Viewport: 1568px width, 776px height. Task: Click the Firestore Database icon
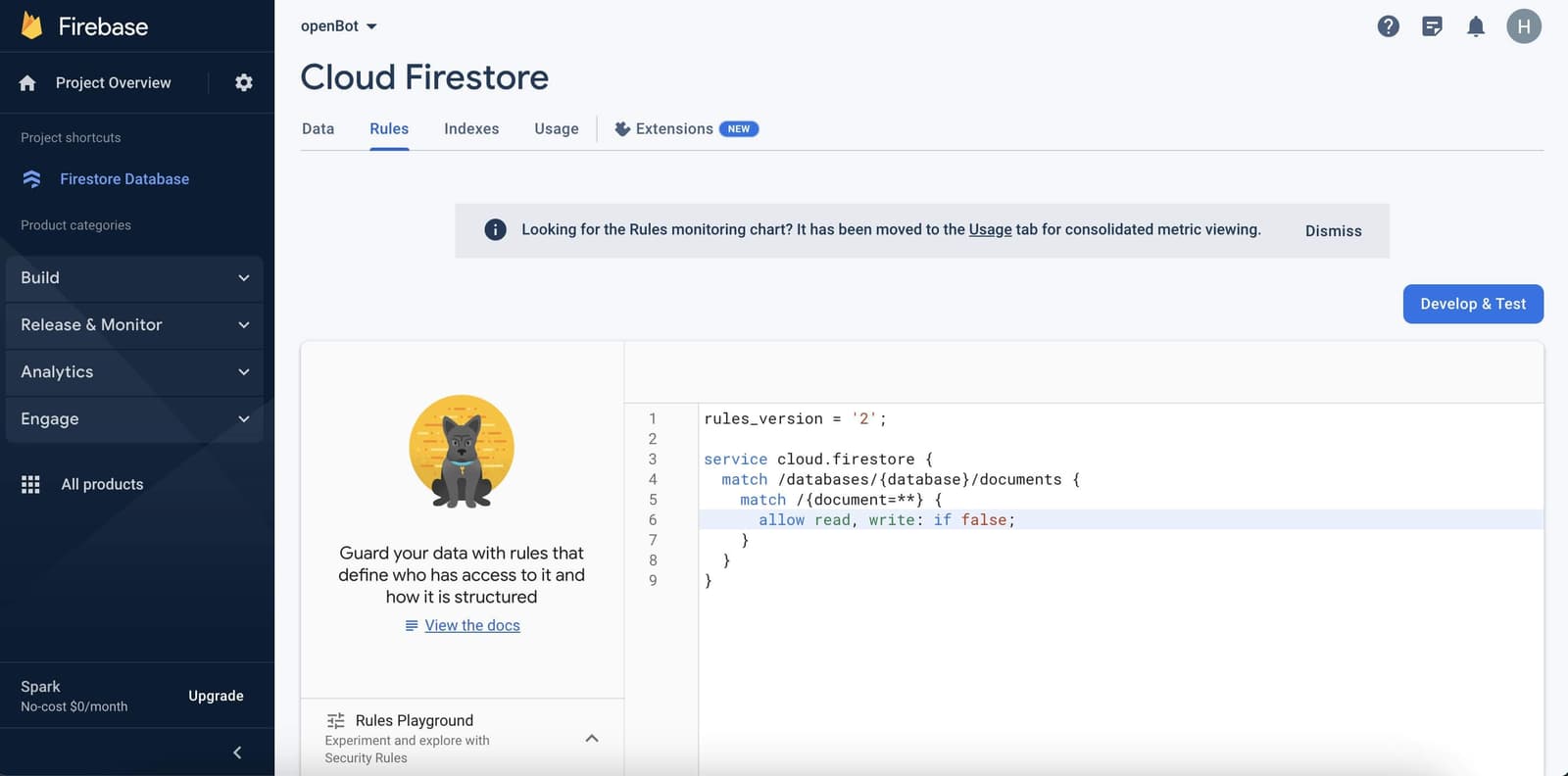tap(32, 179)
